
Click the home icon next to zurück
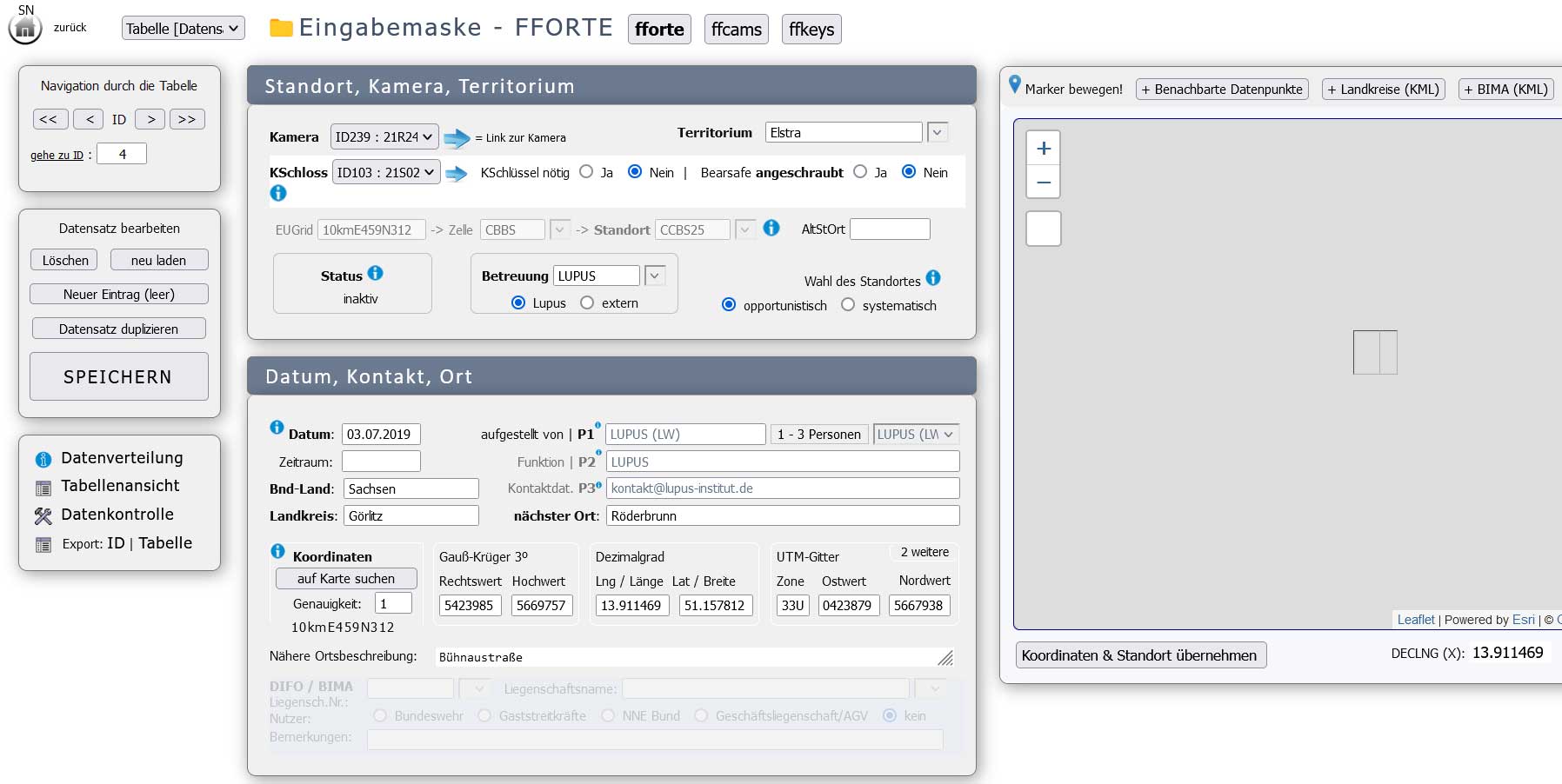point(25,30)
